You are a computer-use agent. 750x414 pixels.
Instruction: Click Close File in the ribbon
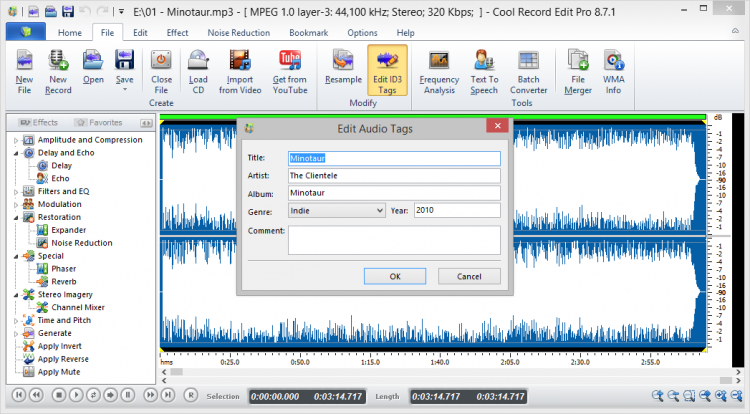[x=161, y=73]
